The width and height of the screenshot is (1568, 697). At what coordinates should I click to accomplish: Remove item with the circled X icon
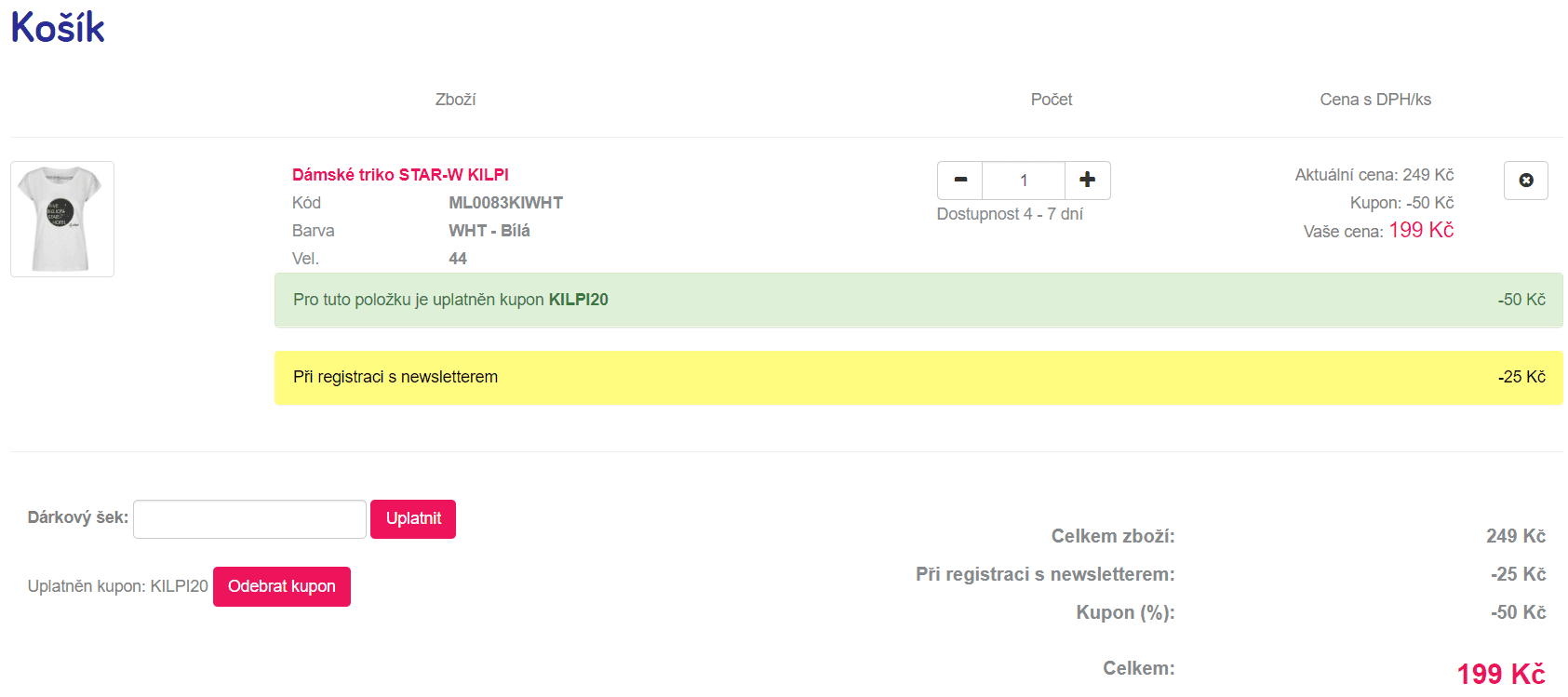pyautogui.click(x=1525, y=181)
